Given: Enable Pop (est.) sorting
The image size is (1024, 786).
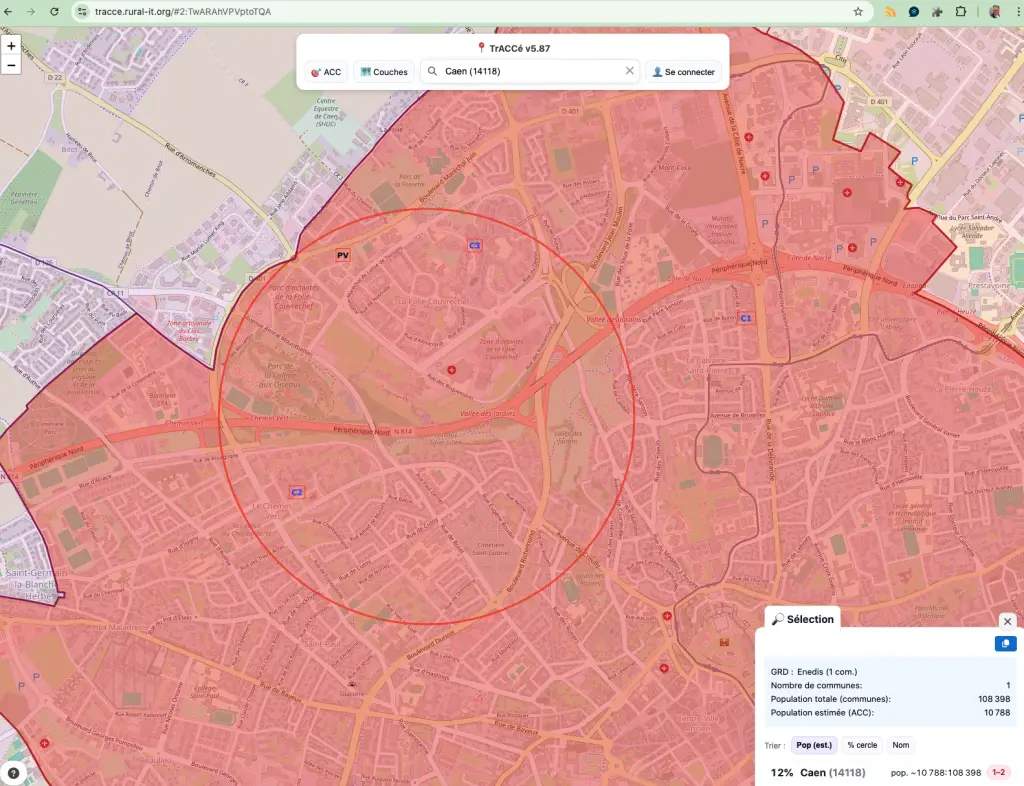Looking at the screenshot, I should point(813,745).
